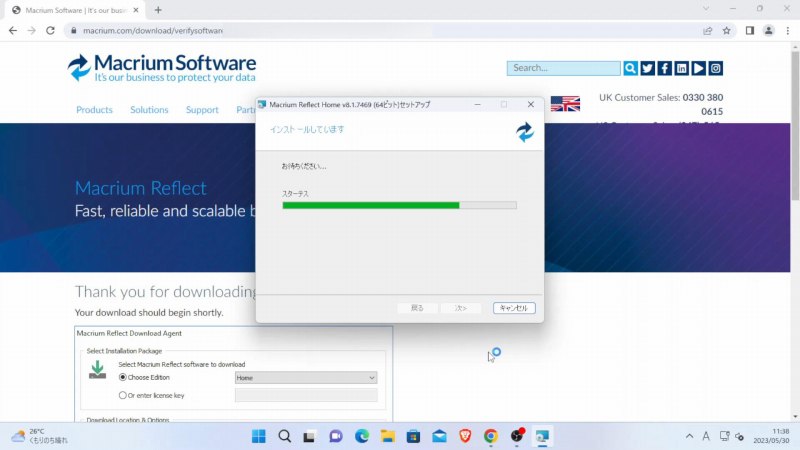Screen dimensions: 800x450
Task: Minimize the setup dialog window
Action: coord(478,105)
